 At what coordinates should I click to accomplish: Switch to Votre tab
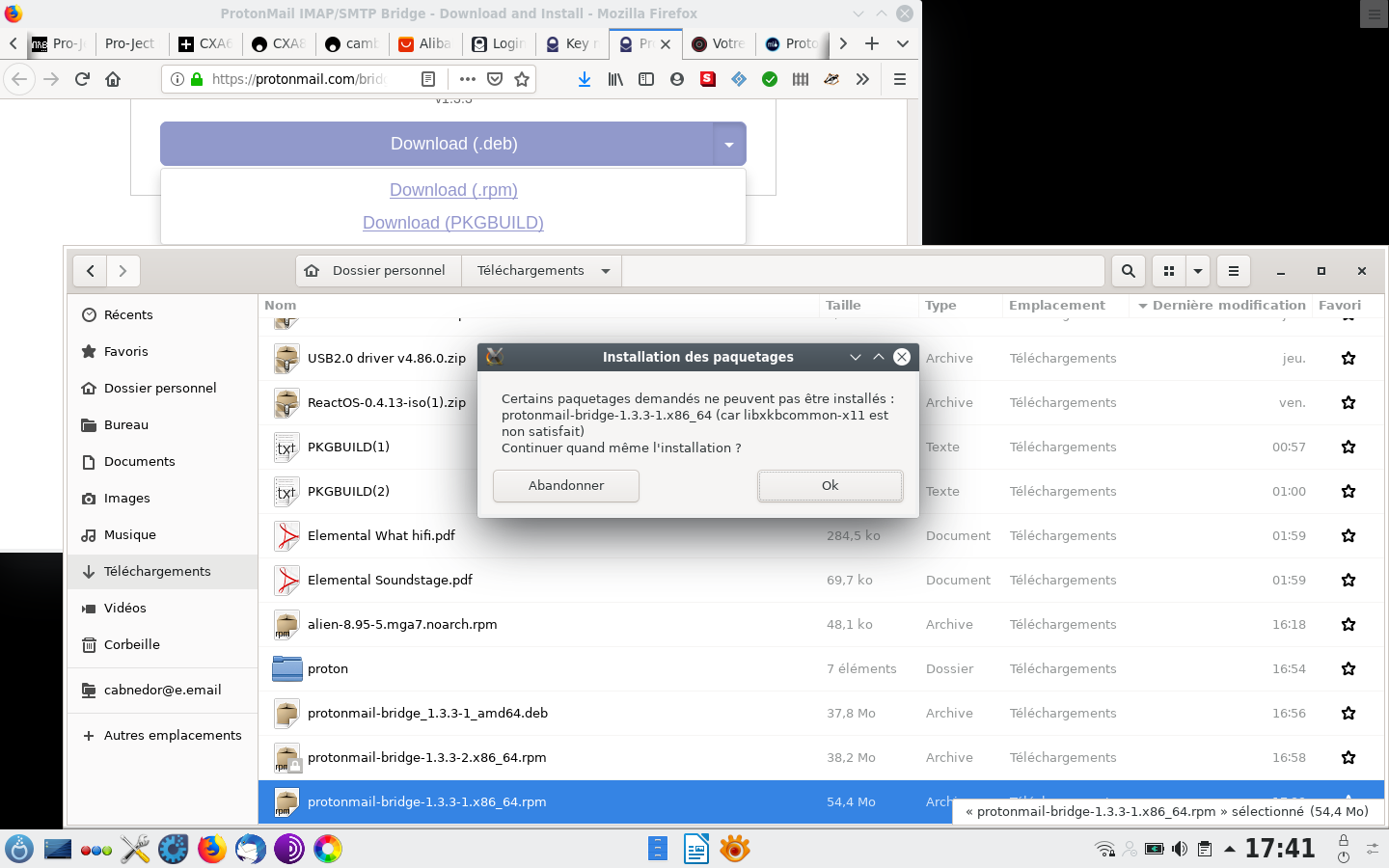click(x=719, y=43)
